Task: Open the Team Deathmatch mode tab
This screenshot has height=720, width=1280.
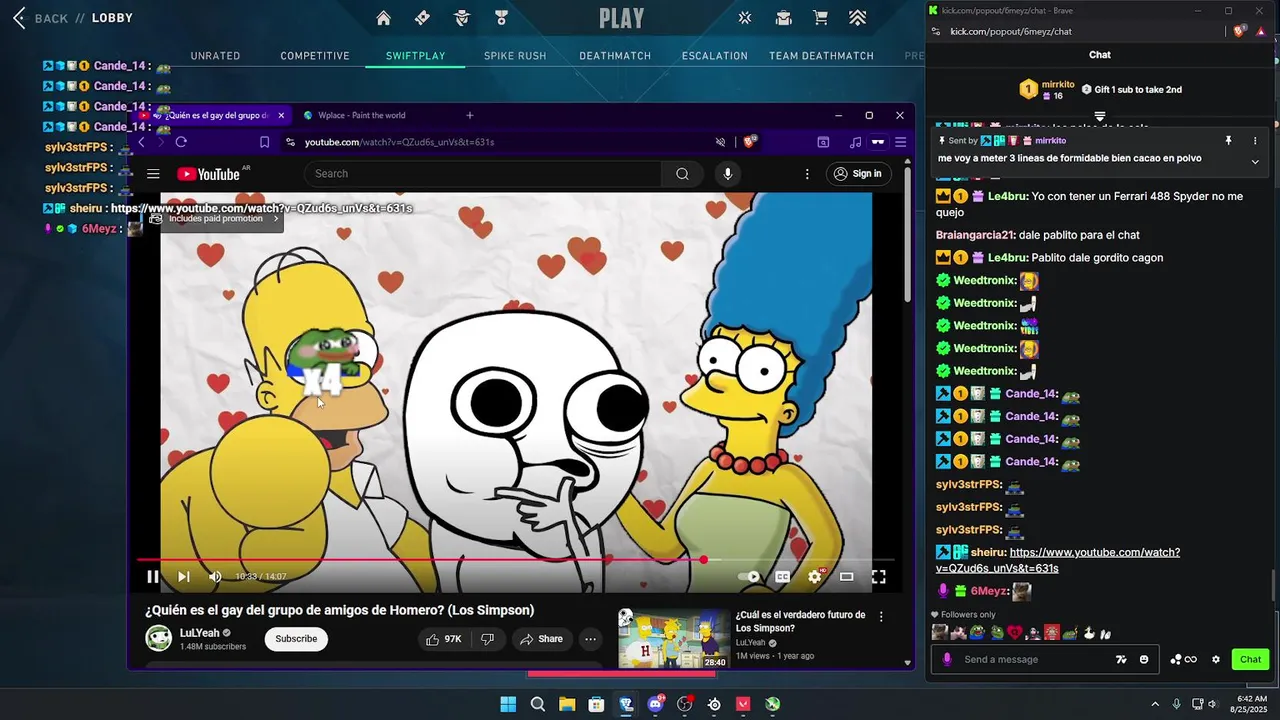Action: tap(821, 56)
